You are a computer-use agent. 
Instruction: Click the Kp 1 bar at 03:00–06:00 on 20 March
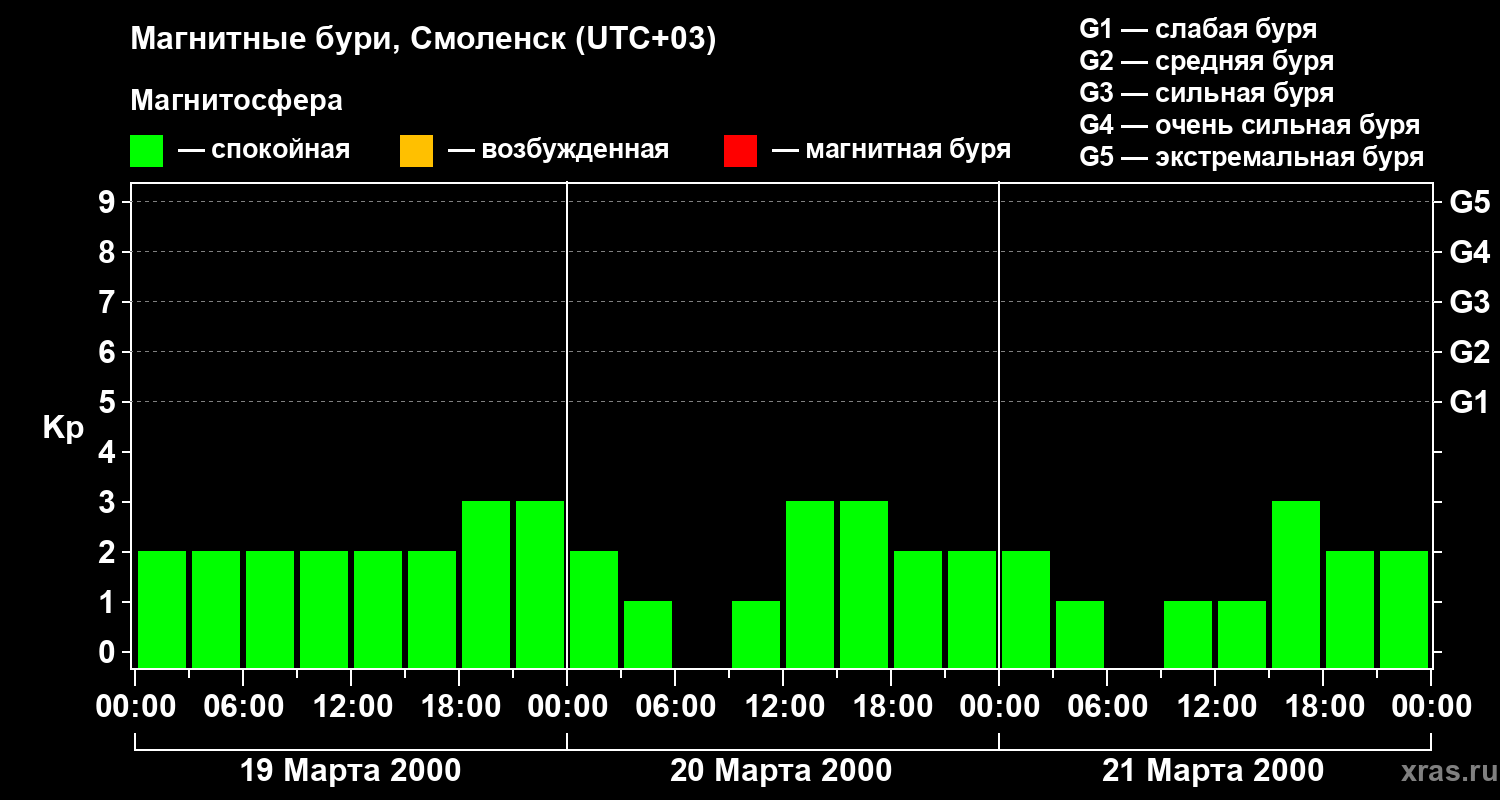(x=648, y=634)
